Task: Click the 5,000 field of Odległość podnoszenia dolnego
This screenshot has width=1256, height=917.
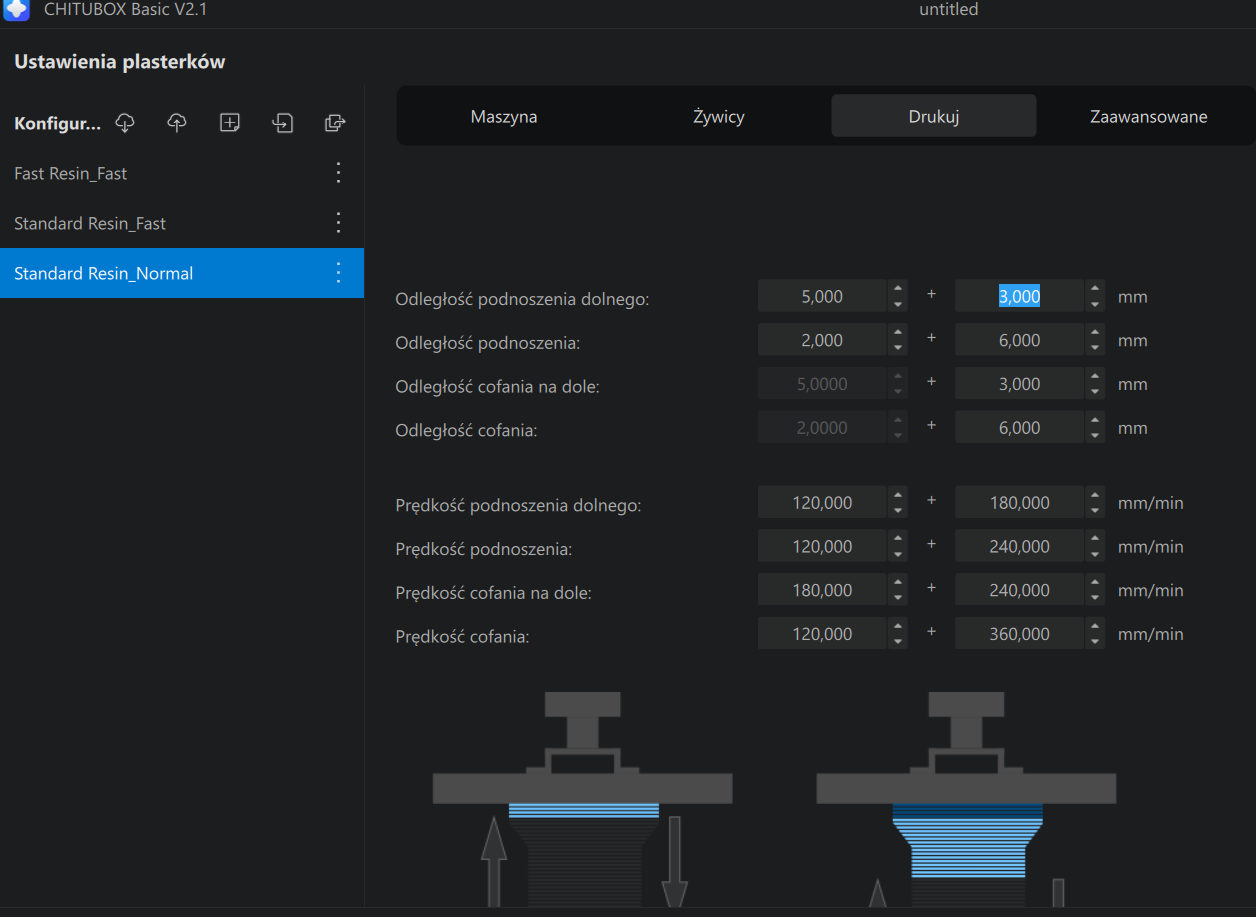Action: click(822, 296)
